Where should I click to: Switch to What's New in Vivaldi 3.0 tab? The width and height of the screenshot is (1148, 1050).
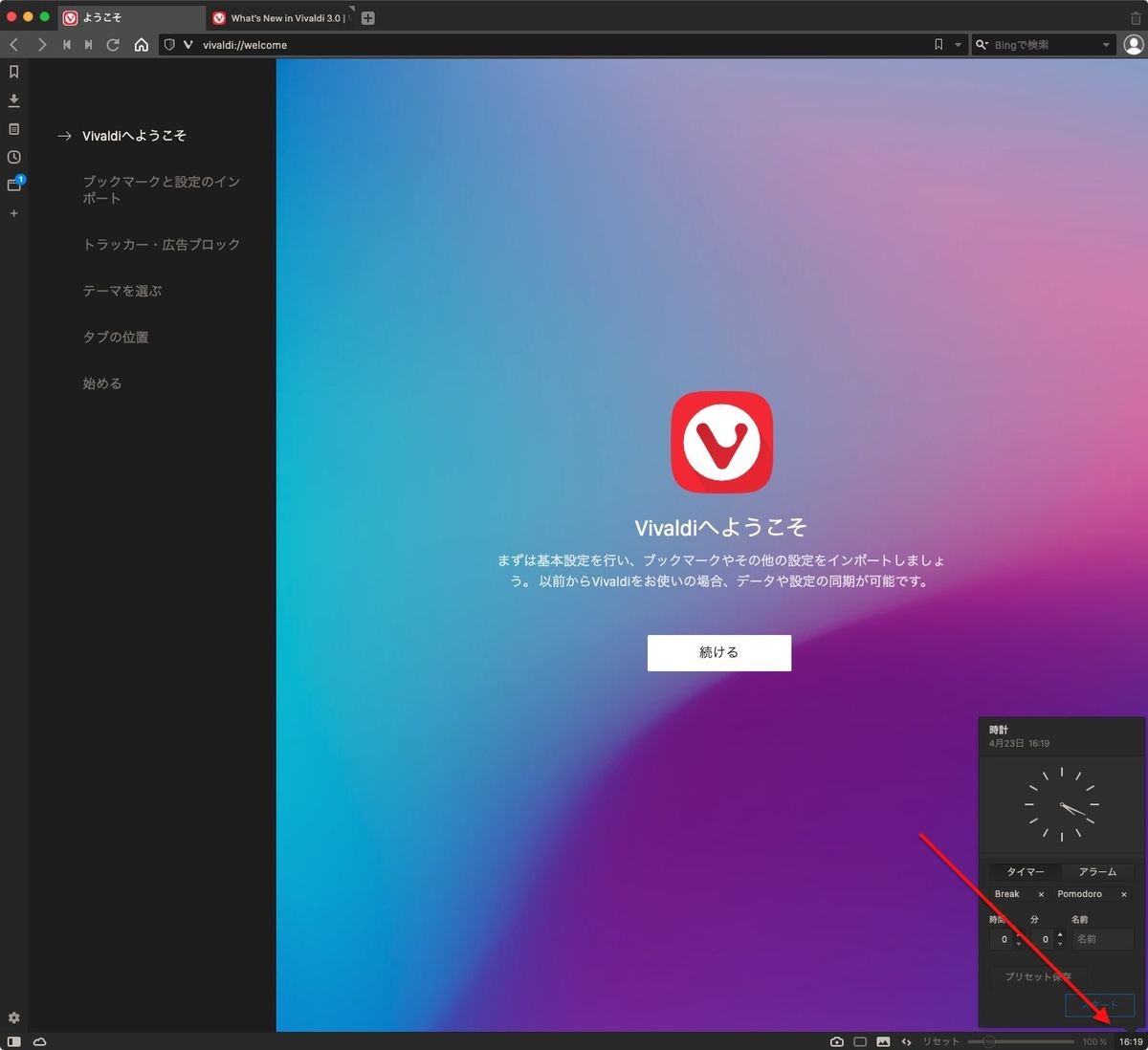280,18
